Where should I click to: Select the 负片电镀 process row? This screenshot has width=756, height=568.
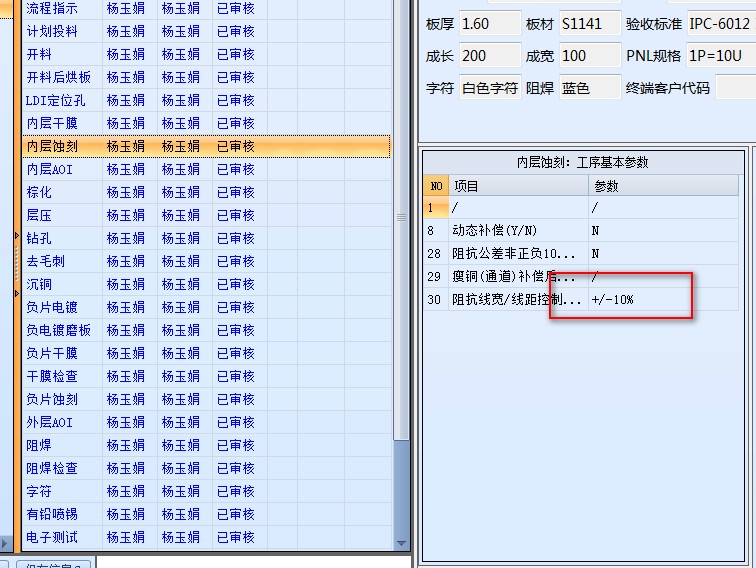pos(206,307)
